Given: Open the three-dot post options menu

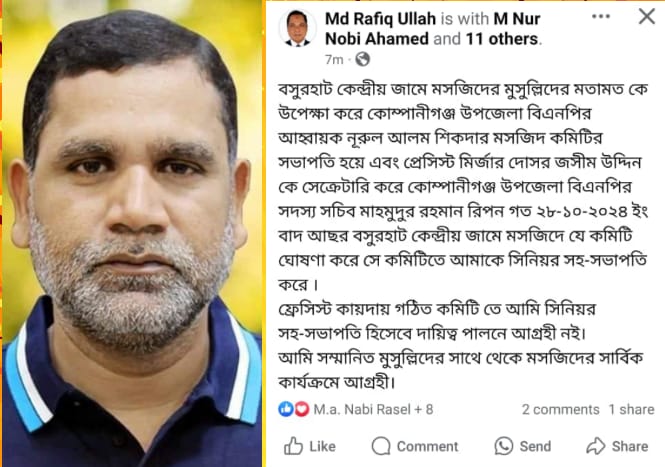Looking at the screenshot, I should (x=601, y=17).
